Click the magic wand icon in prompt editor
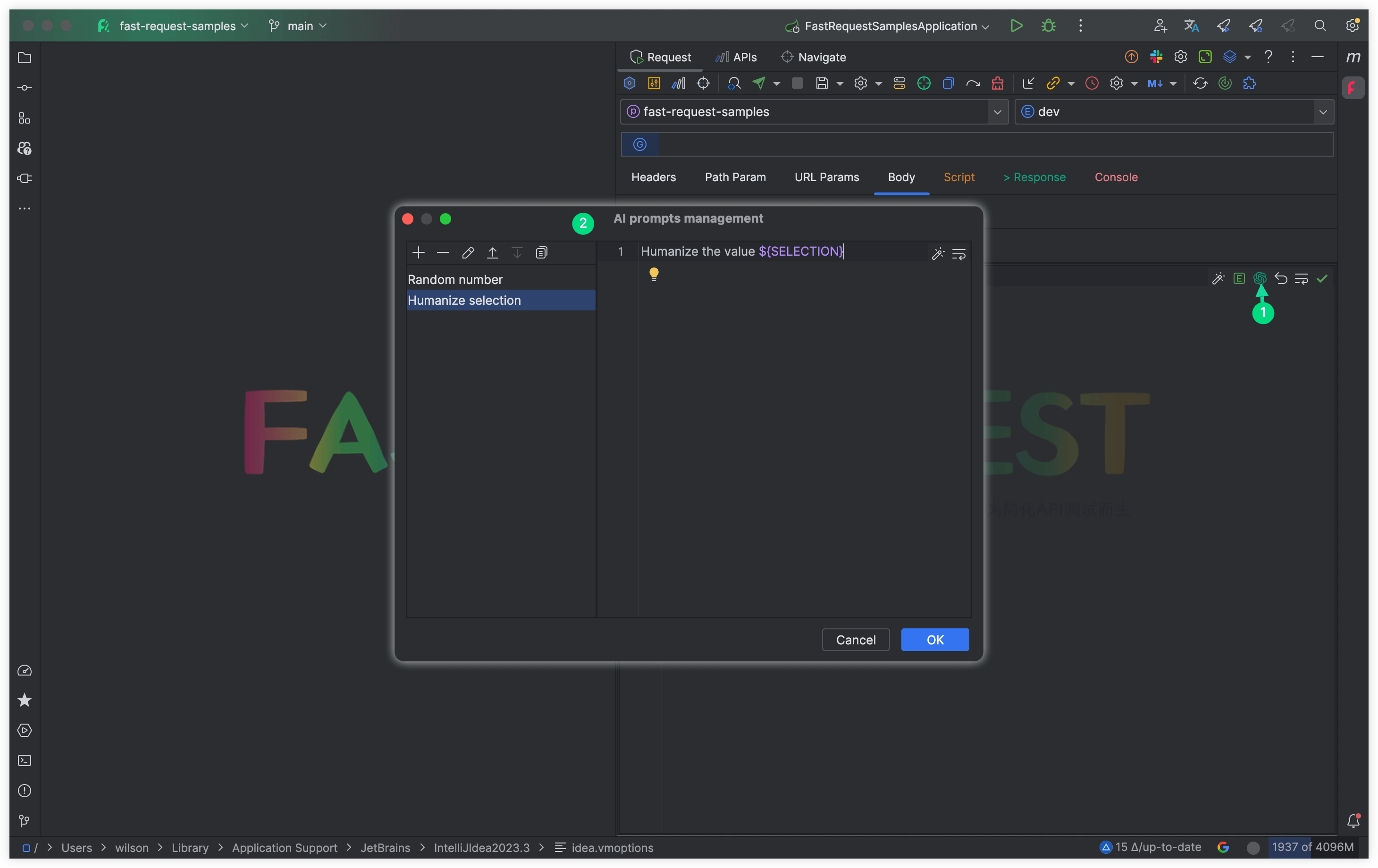This screenshot has height=868, width=1378. (937, 253)
